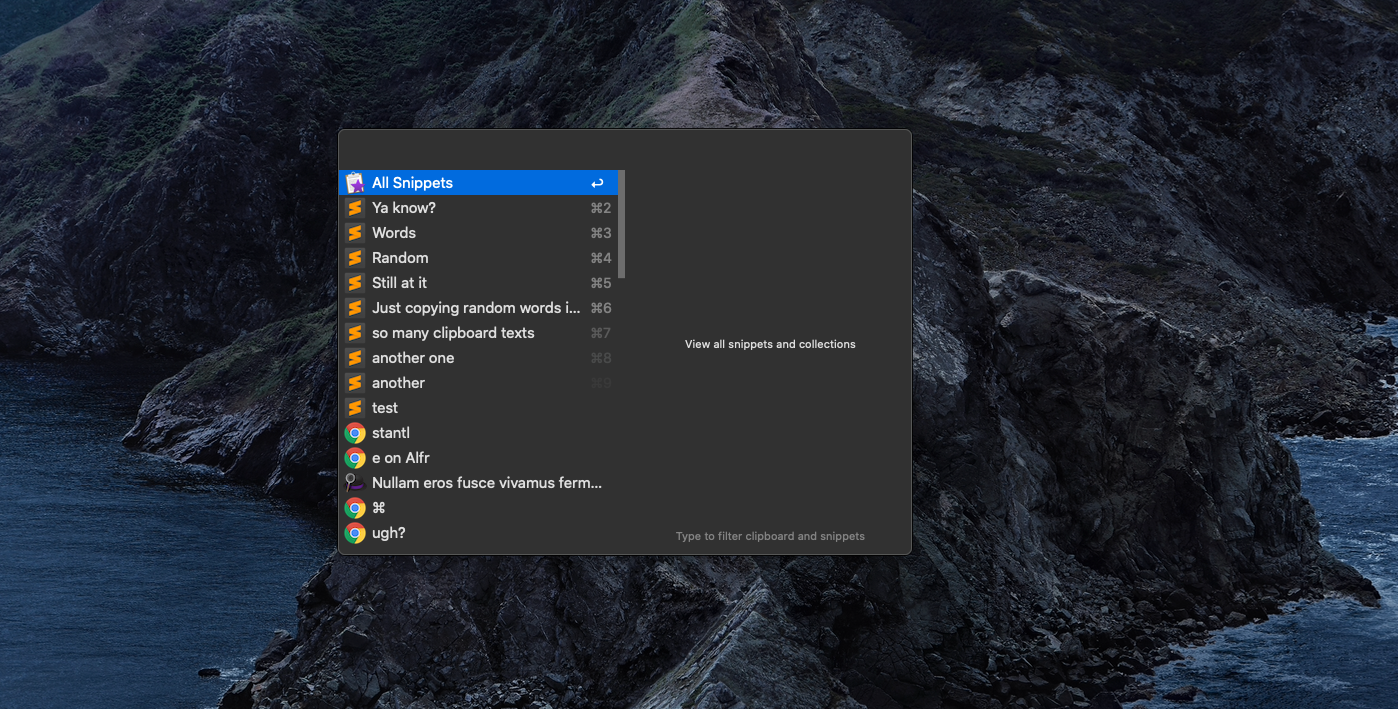Viewport: 1398px width, 709px height.
Task: Click the snippet icon next to "Ya know?"
Action: [x=355, y=207]
